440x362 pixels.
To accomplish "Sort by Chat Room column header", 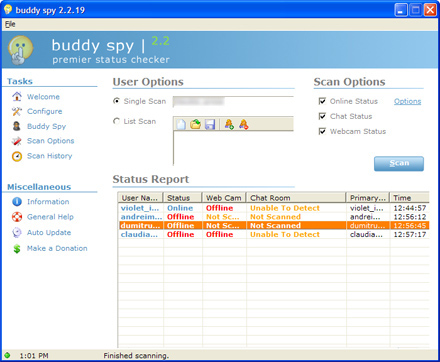I will point(296,198).
